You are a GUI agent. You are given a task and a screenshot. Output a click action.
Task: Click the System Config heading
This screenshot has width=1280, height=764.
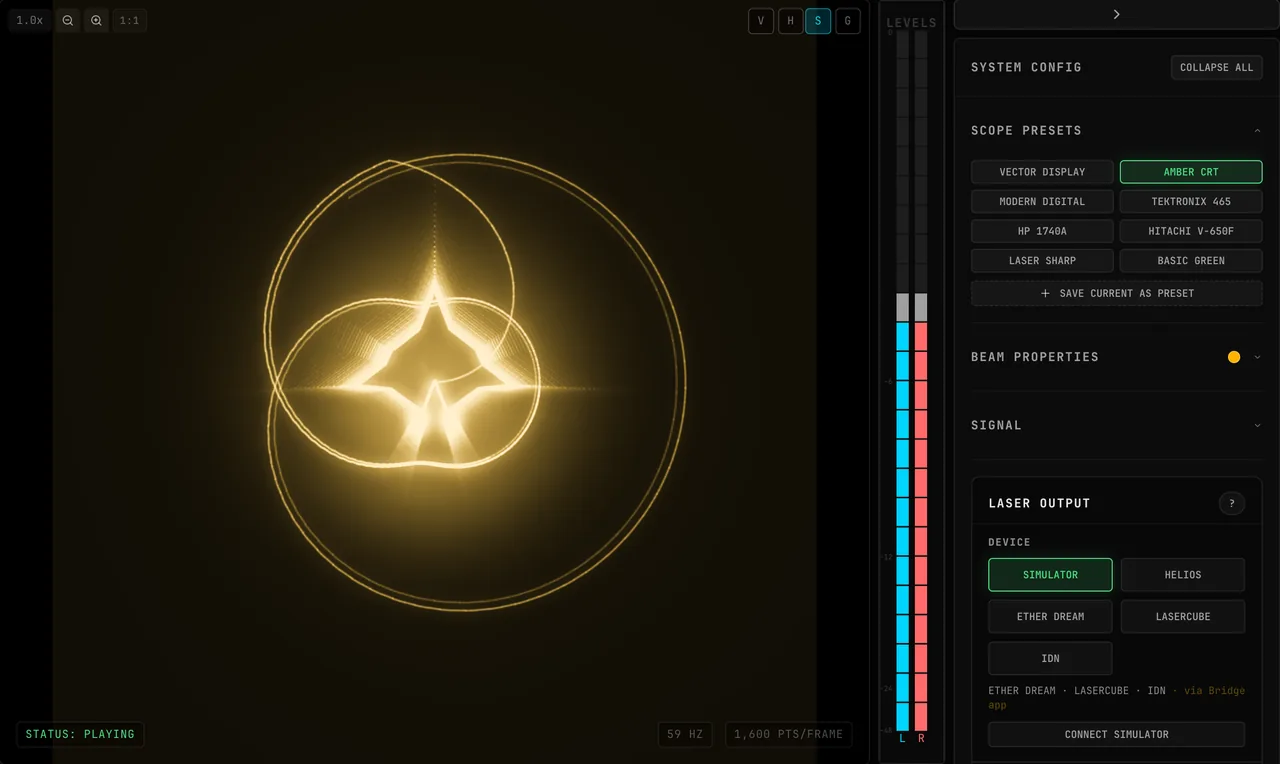tap(1026, 67)
